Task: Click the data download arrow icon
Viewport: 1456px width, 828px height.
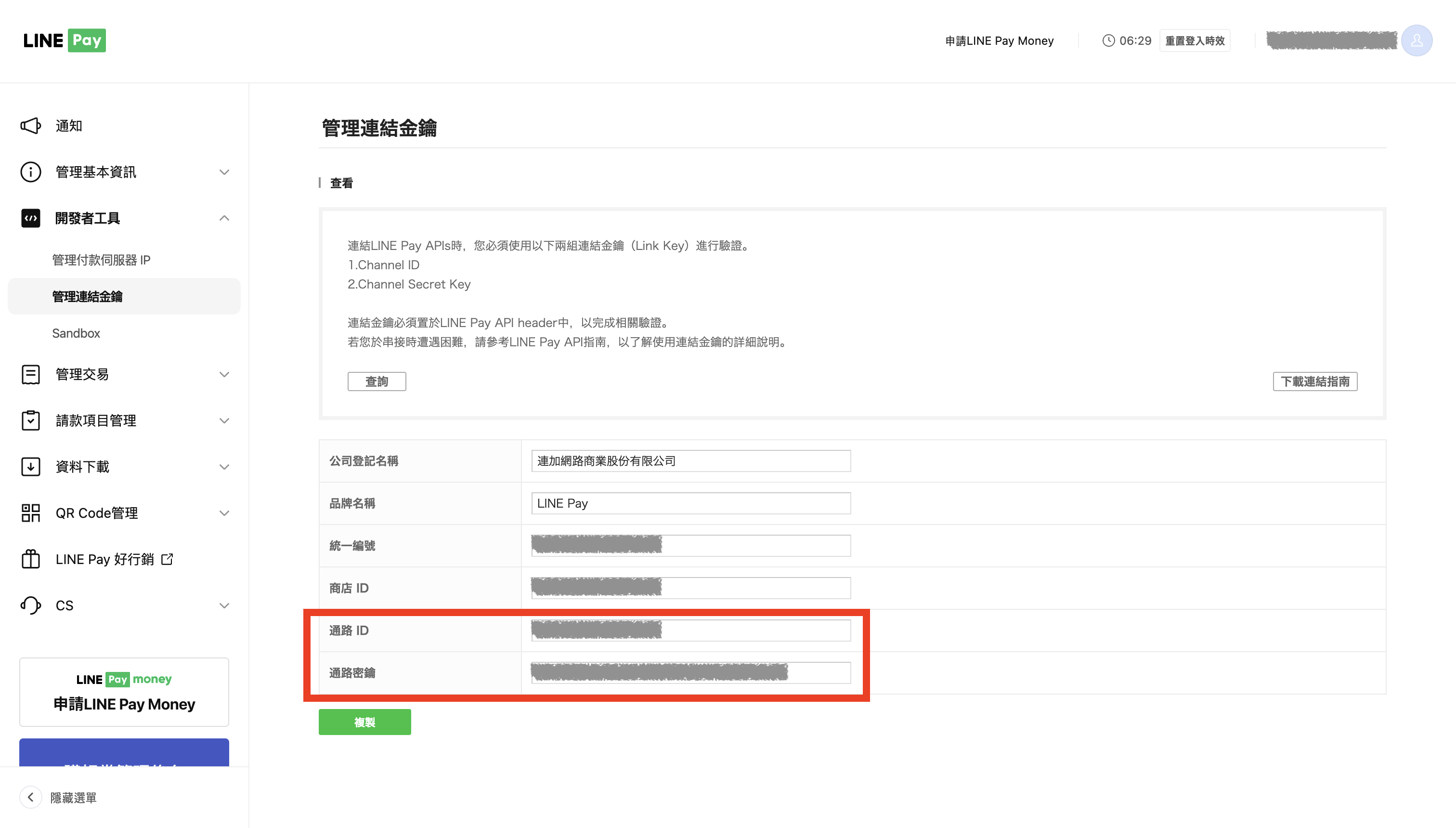Action: click(31, 467)
